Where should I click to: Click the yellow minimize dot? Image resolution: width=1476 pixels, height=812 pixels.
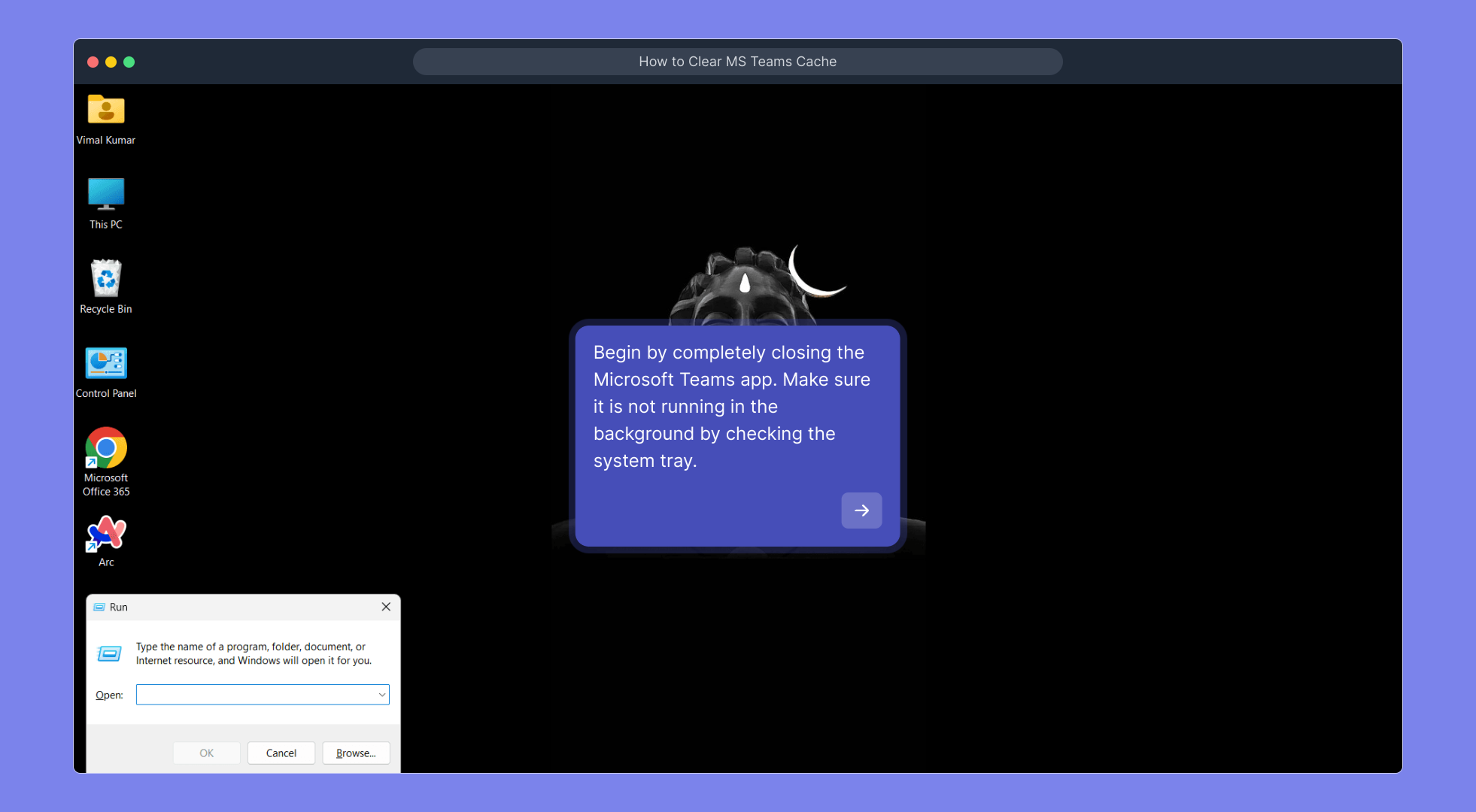coord(111,62)
